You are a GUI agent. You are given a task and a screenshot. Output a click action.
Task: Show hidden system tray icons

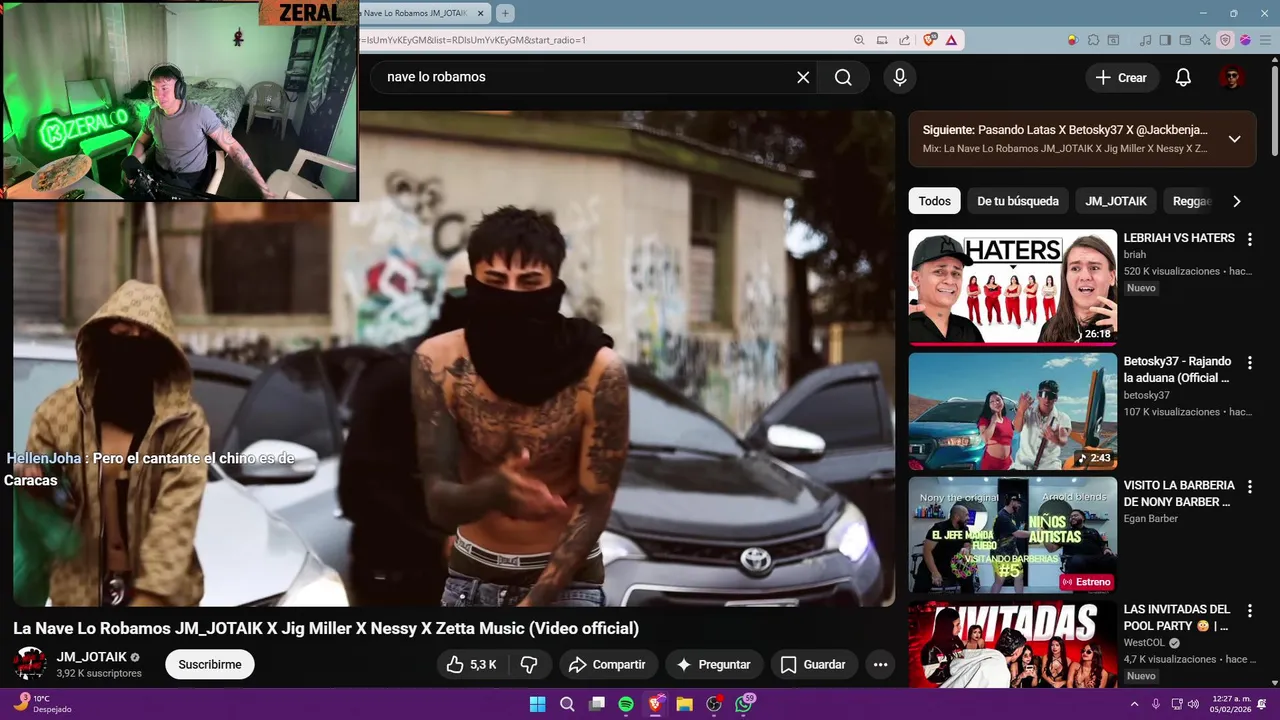tap(1134, 704)
